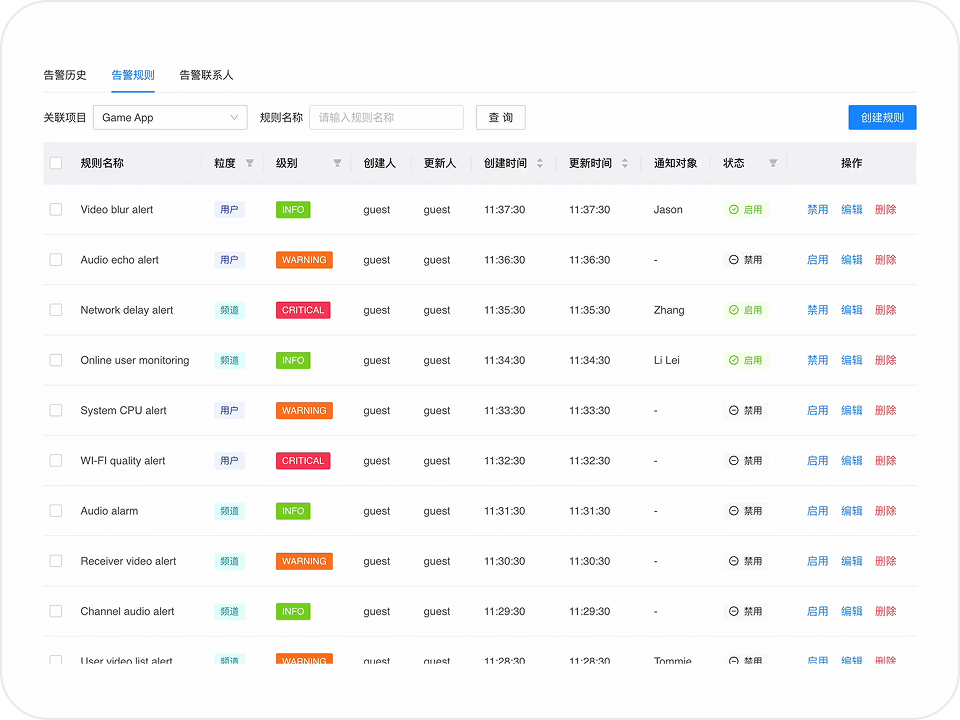This screenshot has height=720, width=960.
Task: Tick the WI-FI quality alert checkbox
Action: tap(56, 460)
